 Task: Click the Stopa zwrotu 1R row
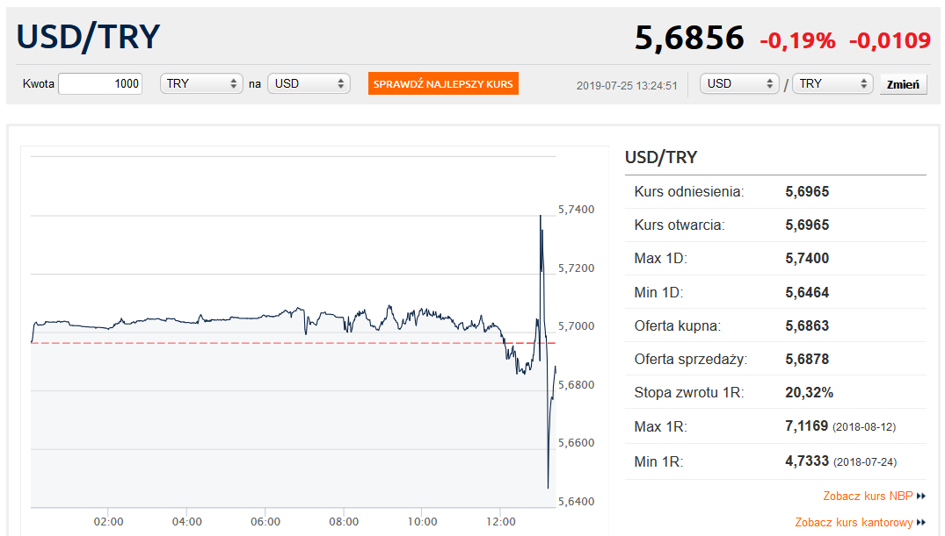coord(775,392)
